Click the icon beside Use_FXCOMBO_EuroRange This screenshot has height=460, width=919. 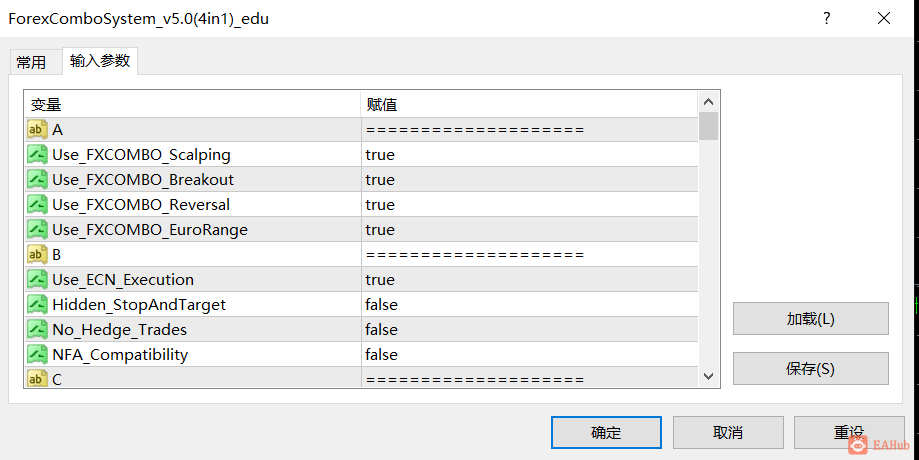point(37,230)
